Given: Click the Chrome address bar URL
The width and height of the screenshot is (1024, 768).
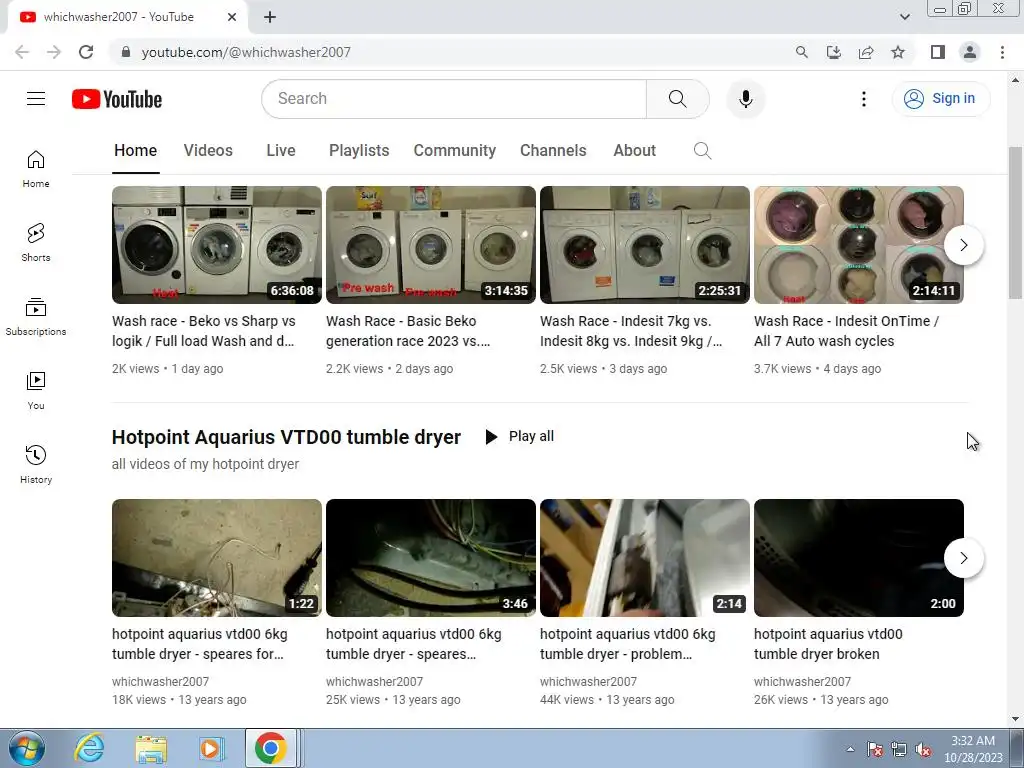Looking at the screenshot, I should point(246,52).
